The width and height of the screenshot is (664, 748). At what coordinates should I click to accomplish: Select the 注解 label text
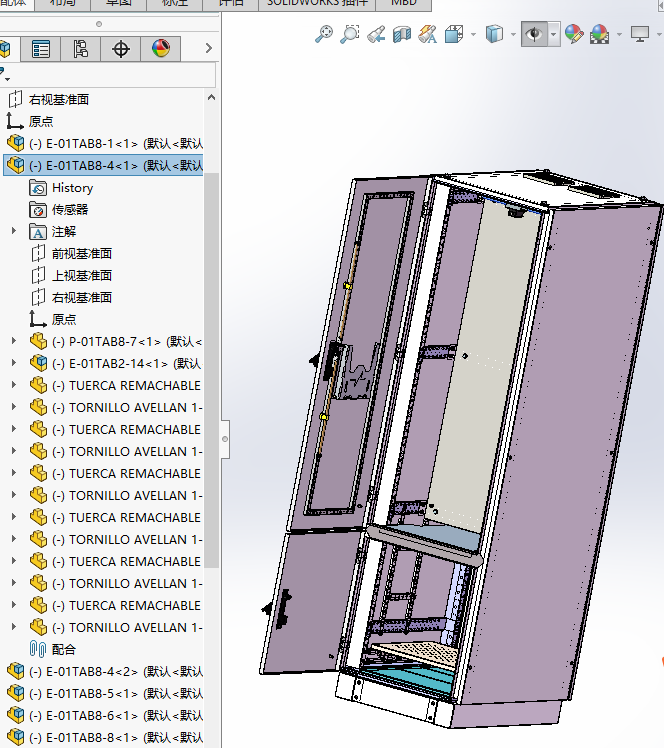click(x=64, y=232)
